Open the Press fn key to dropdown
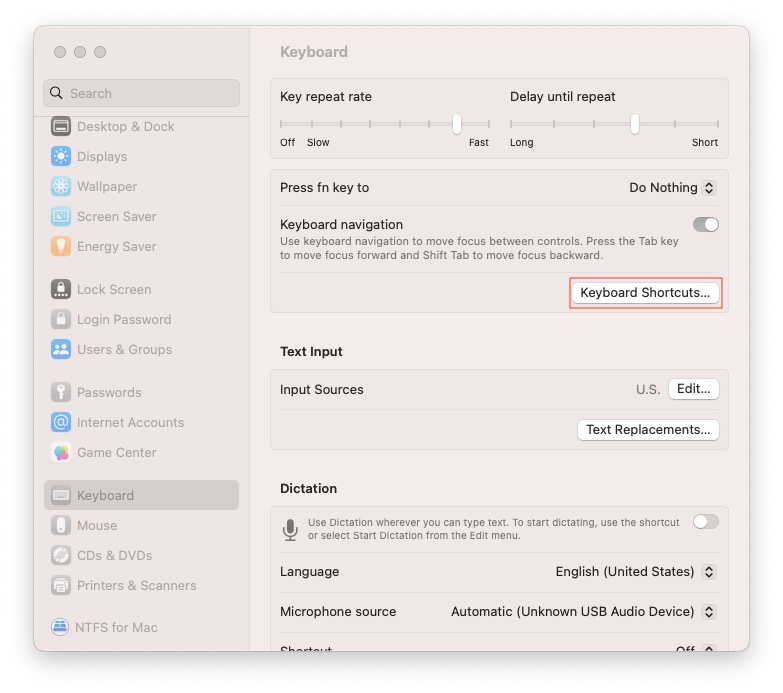 [672, 188]
